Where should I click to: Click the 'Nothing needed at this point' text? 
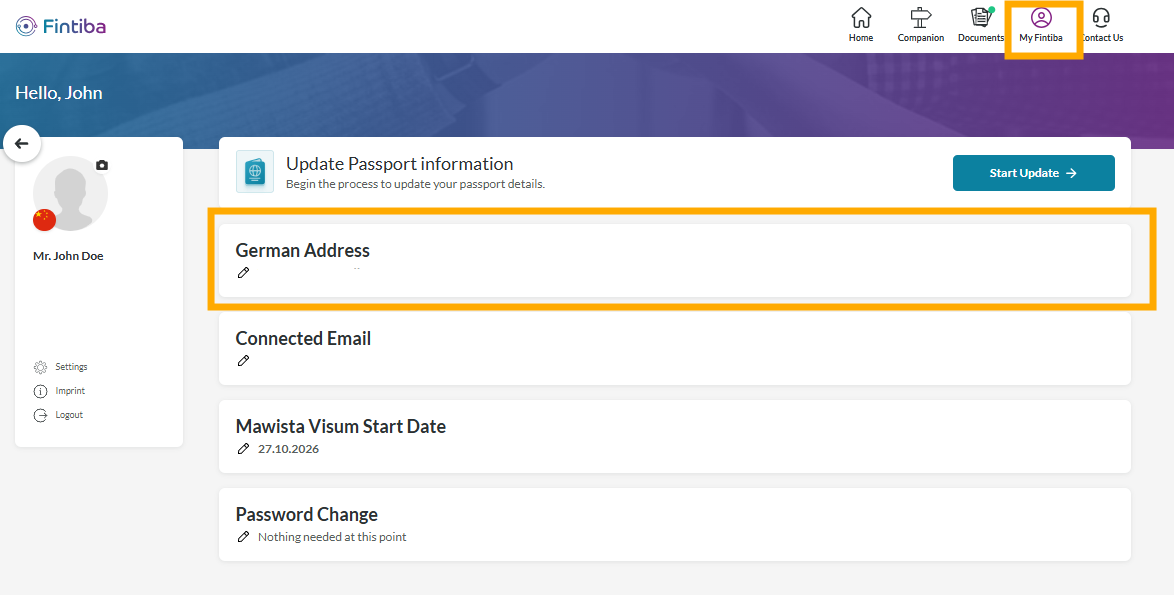tap(332, 537)
